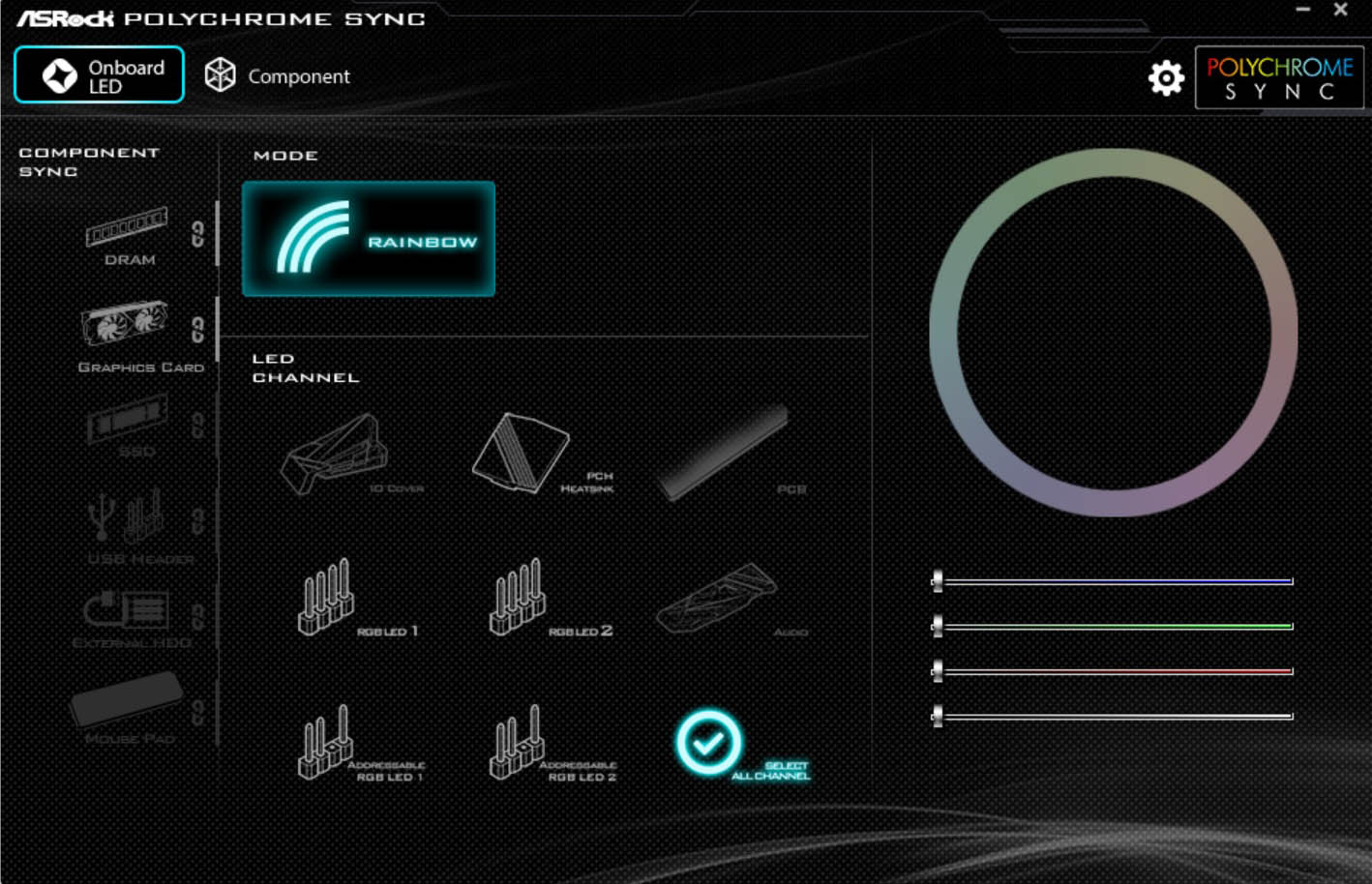Close the Polychrome Sync window
Screen dimensions: 1372x884
(x=1340, y=10)
